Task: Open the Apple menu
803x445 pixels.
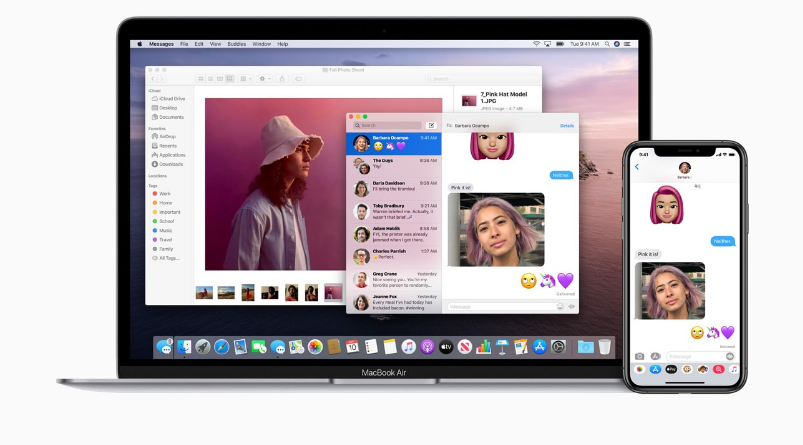Action: click(x=139, y=44)
